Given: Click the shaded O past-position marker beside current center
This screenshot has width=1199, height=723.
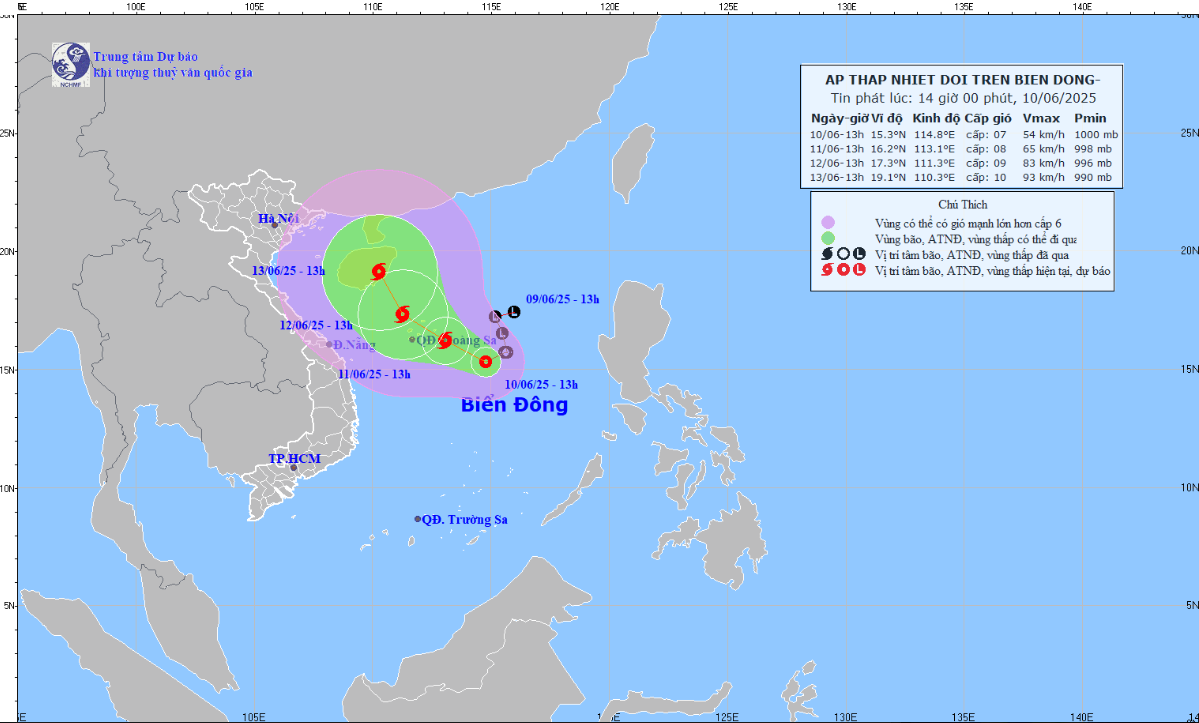Looking at the screenshot, I should [505, 352].
